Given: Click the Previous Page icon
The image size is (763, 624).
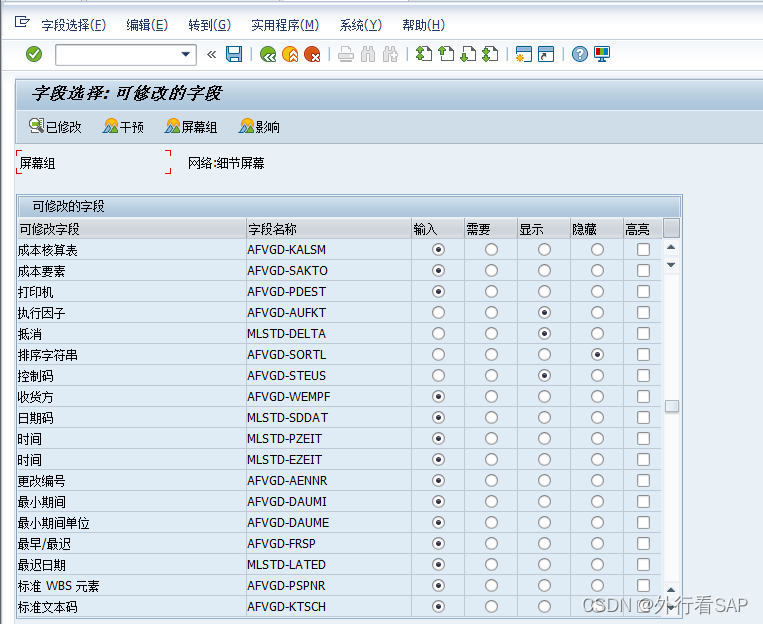Looking at the screenshot, I should [446, 54].
